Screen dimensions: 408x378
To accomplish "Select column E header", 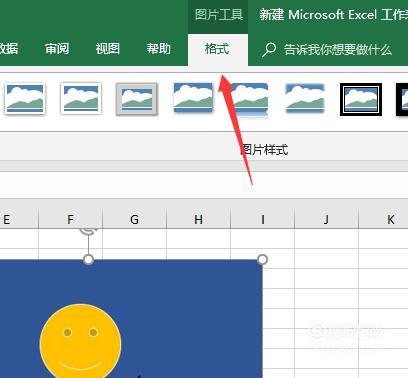I will [x=19, y=219].
